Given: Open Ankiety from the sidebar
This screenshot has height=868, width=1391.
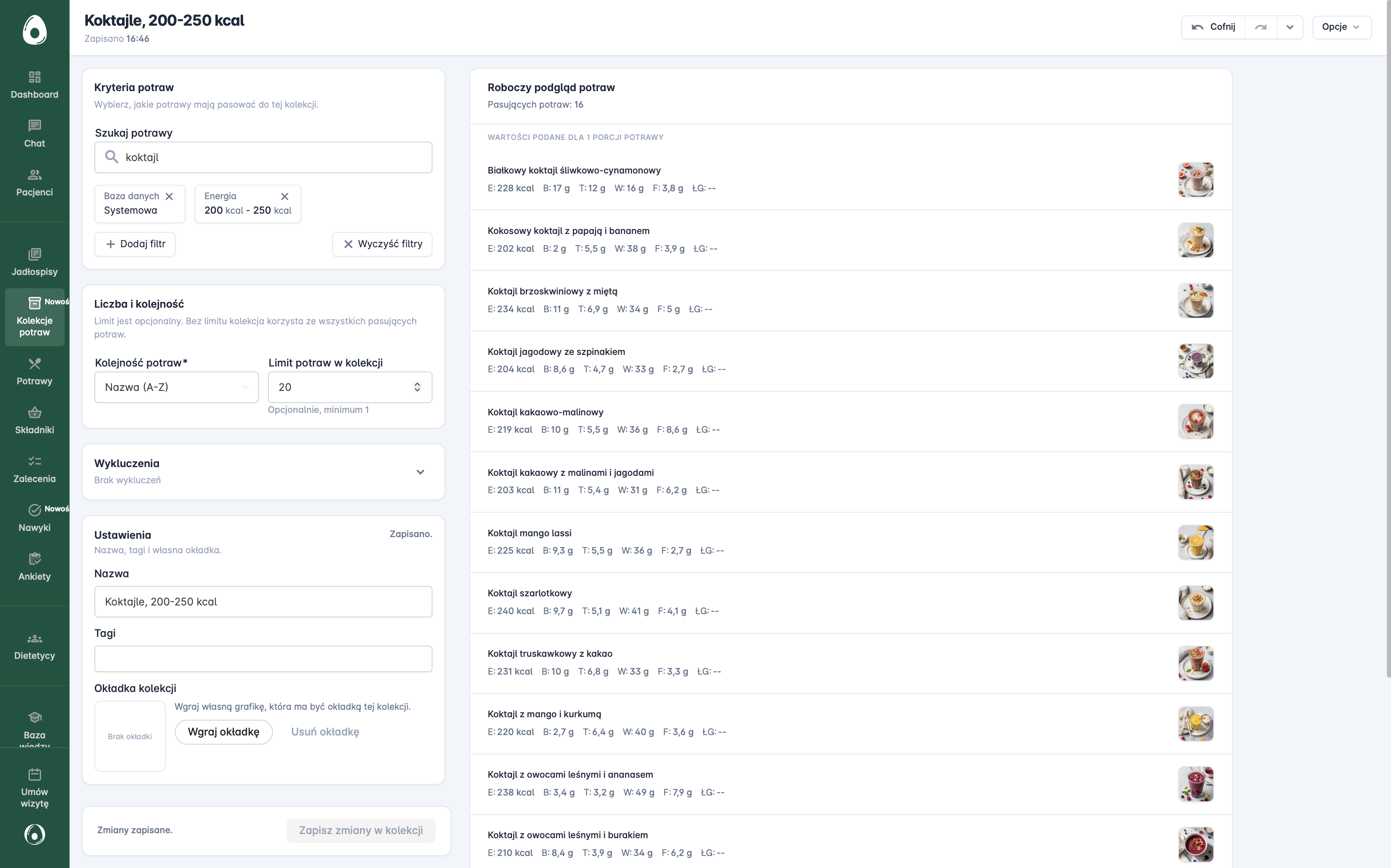Looking at the screenshot, I should 34,567.
